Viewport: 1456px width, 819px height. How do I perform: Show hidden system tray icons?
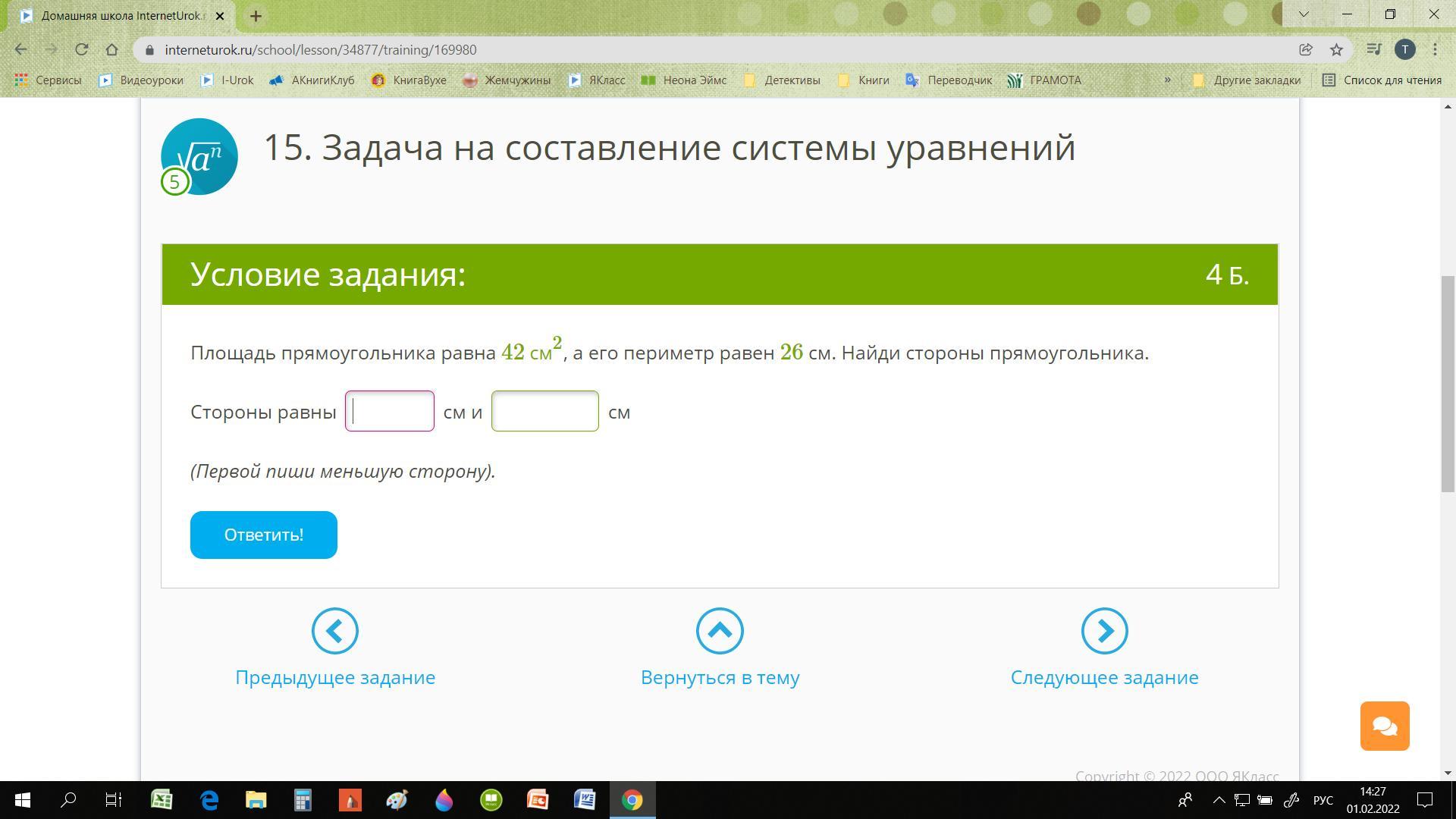pos(1219,800)
